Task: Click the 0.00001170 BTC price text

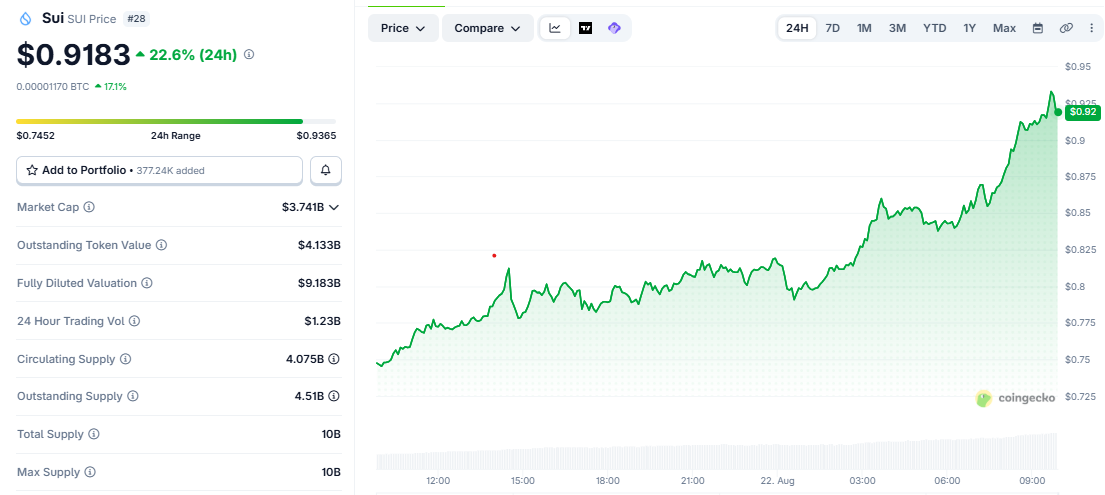Action: pyautogui.click(x=53, y=87)
